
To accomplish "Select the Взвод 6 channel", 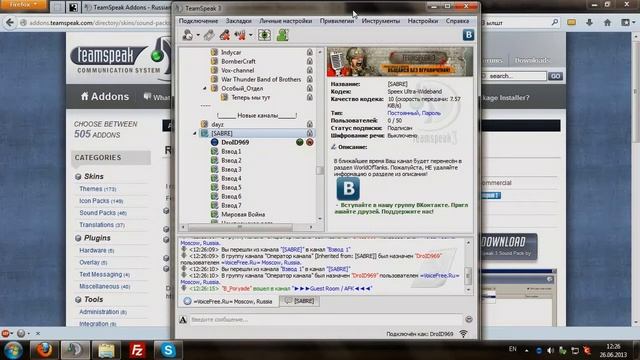I will click(231, 196).
